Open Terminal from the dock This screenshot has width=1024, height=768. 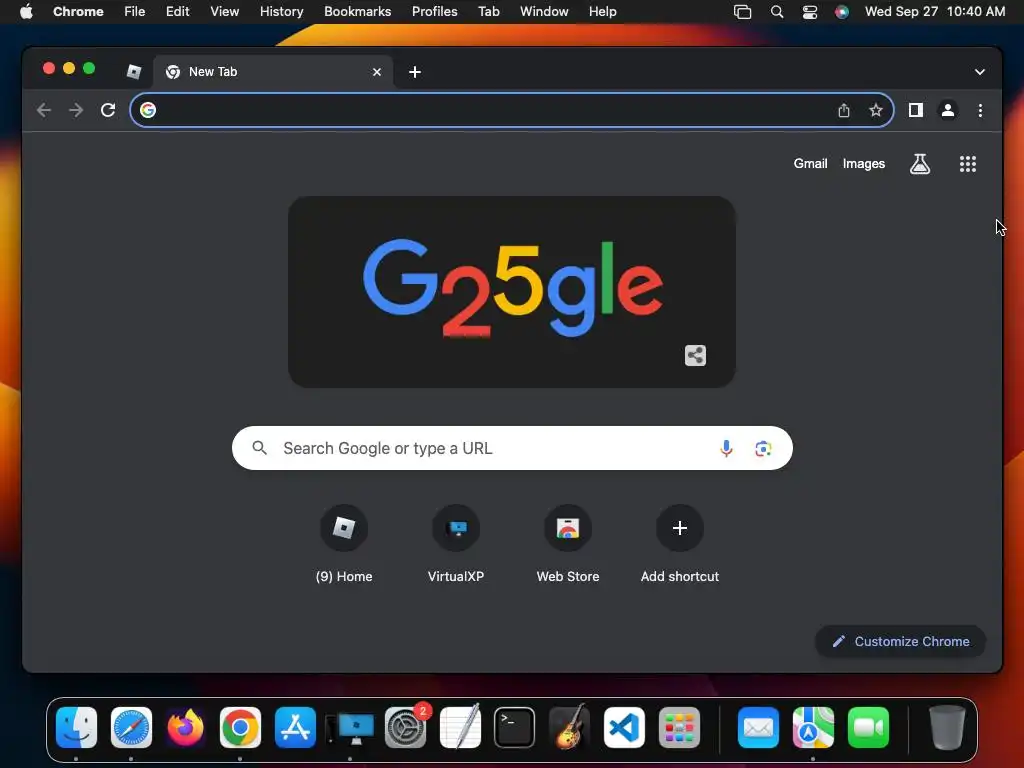coord(515,728)
